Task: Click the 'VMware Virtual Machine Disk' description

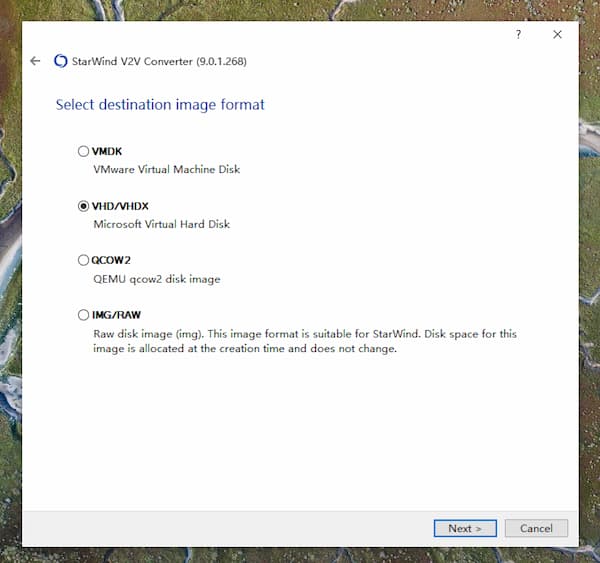Action: tap(166, 169)
